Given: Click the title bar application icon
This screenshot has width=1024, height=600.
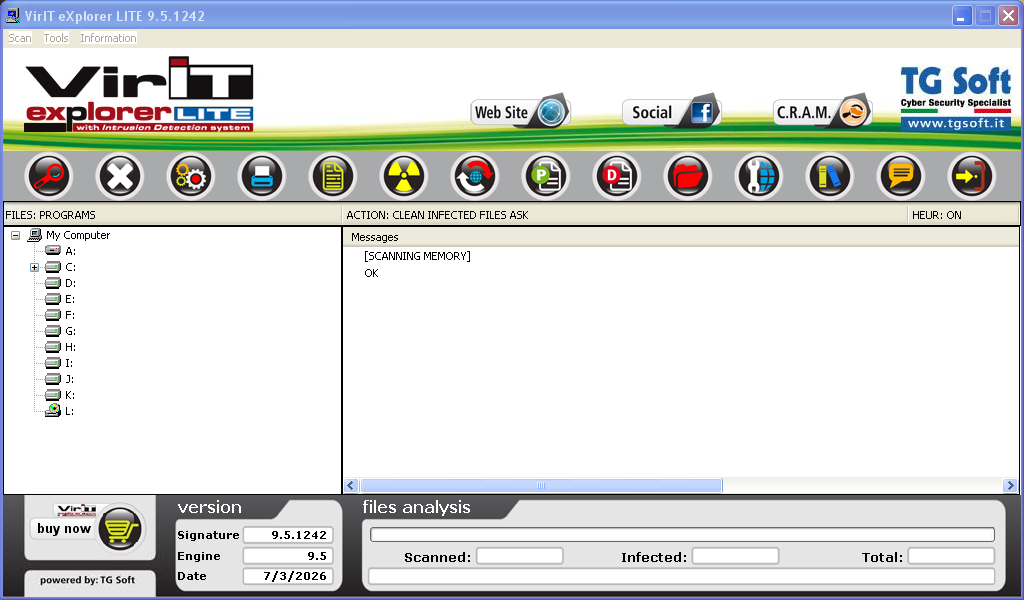Looking at the screenshot, I should [x=12, y=16].
